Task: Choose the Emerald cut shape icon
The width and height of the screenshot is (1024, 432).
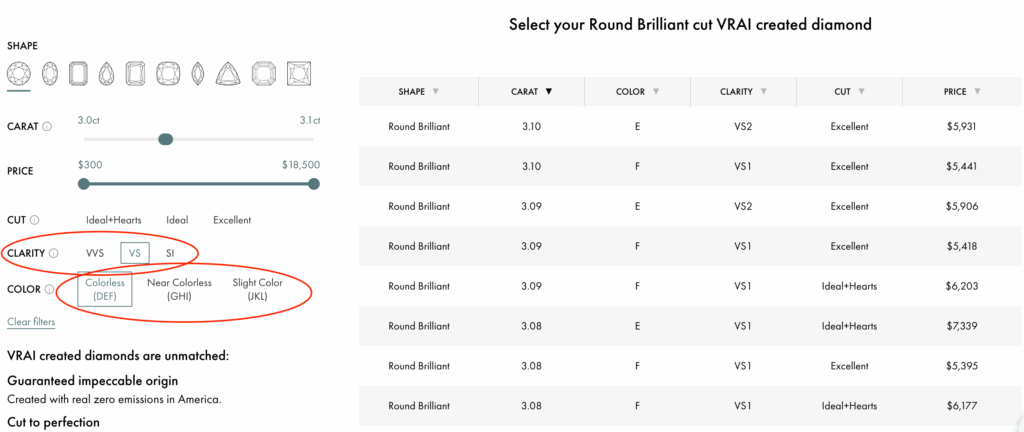Action: click(x=78, y=72)
